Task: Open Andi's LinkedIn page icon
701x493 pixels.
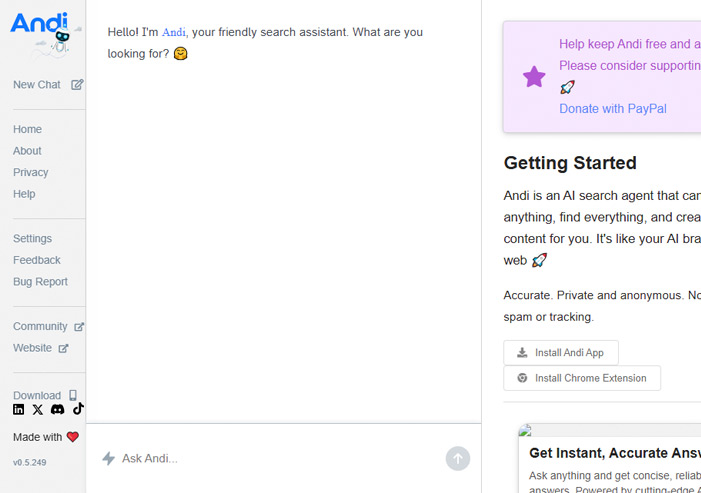Action: 19,409
